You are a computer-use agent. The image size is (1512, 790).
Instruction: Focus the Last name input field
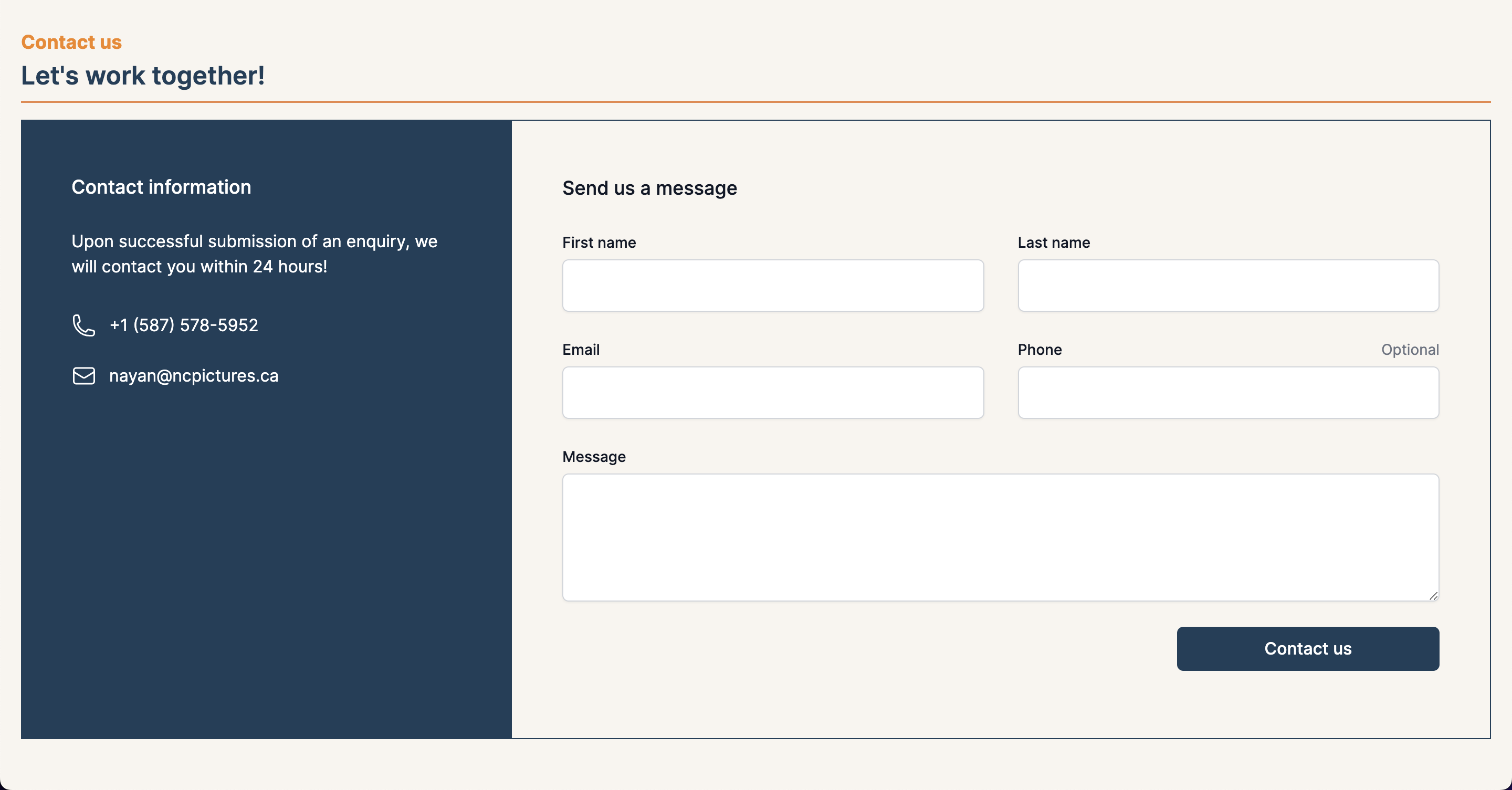(x=1228, y=286)
